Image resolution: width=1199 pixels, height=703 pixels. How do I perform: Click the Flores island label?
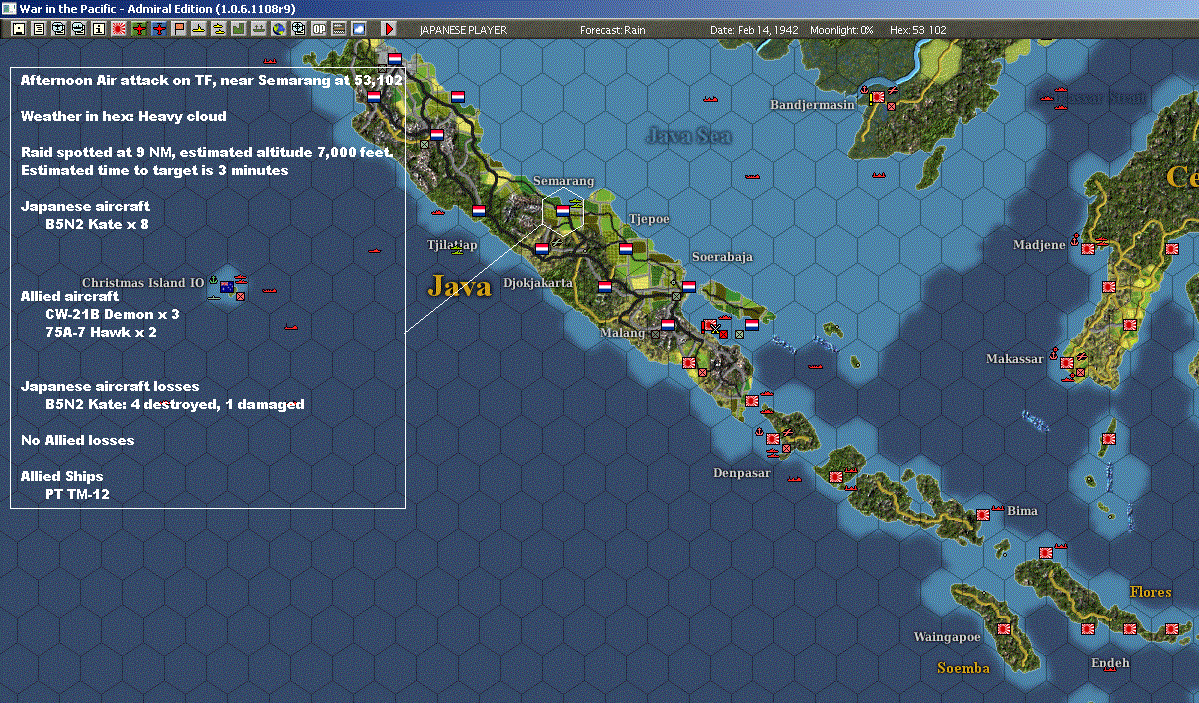coord(1150,591)
